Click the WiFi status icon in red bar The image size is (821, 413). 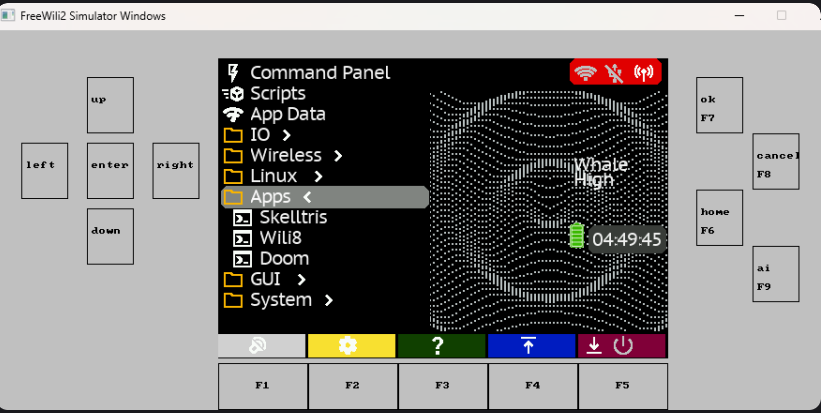pyautogui.click(x=585, y=74)
